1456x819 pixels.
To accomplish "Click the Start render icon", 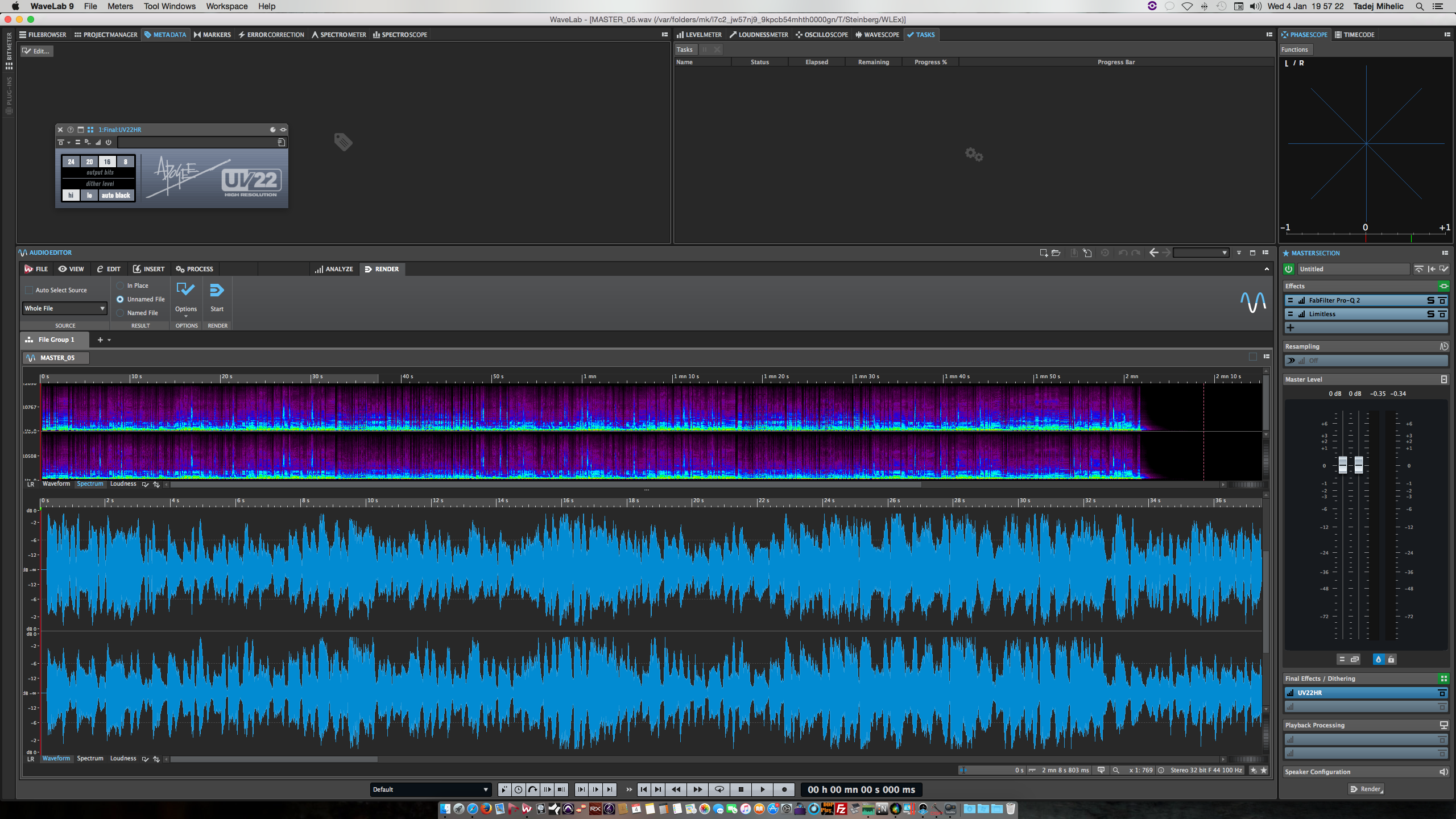I will pyautogui.click(x=217, y=291).
